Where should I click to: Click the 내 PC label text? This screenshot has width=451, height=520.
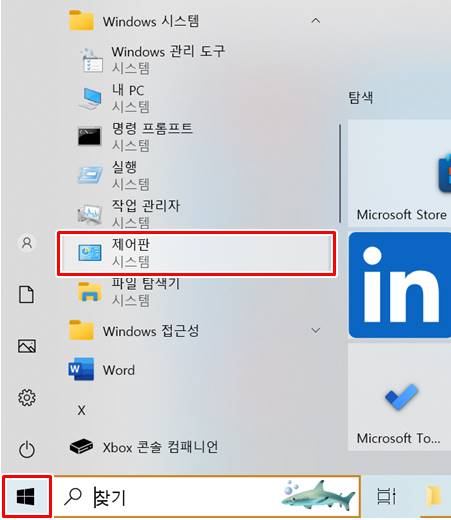(x=128, y=90)
